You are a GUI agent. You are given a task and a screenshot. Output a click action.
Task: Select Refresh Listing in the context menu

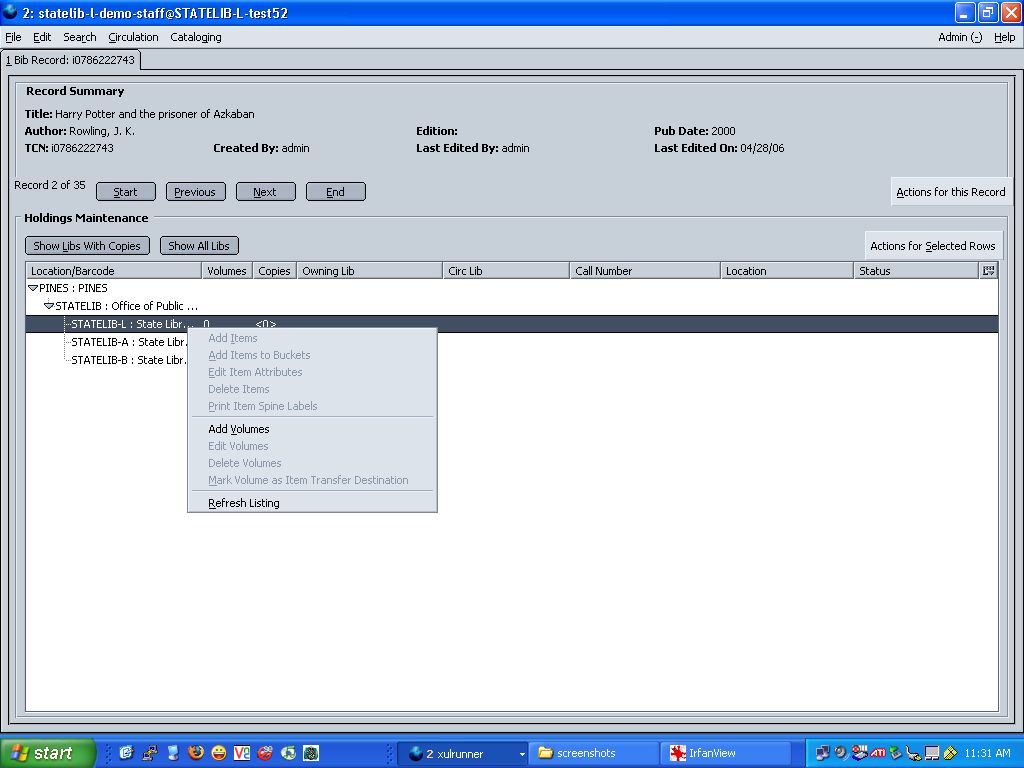[243, 503]
